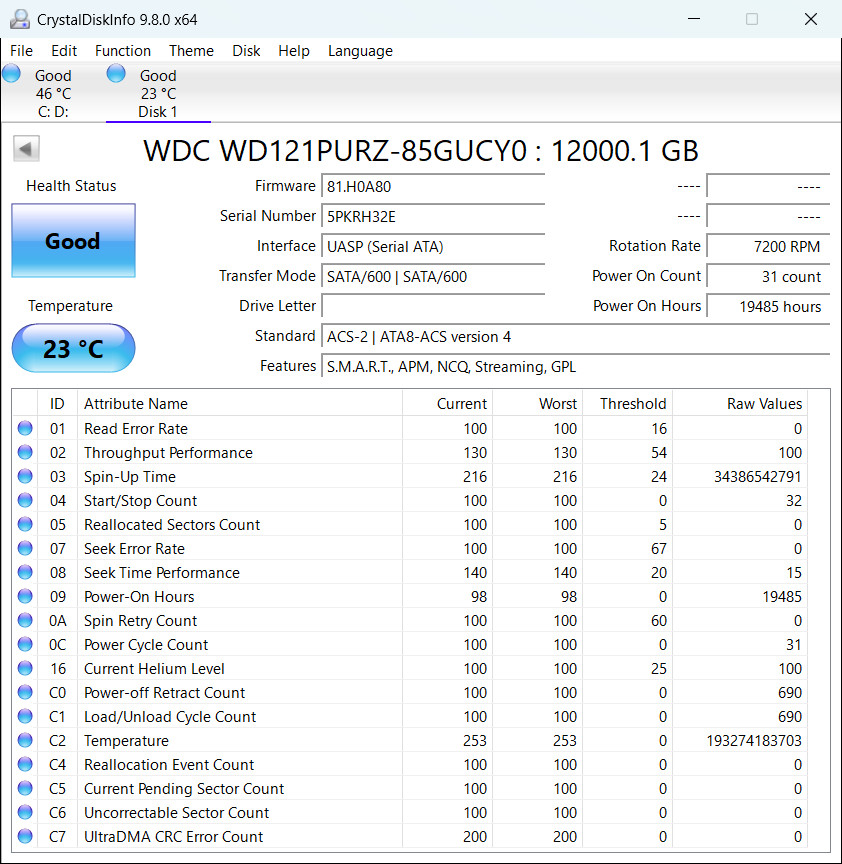Click the Good health status button
This screenshot has height=864, width=842.
pos(73,240)
